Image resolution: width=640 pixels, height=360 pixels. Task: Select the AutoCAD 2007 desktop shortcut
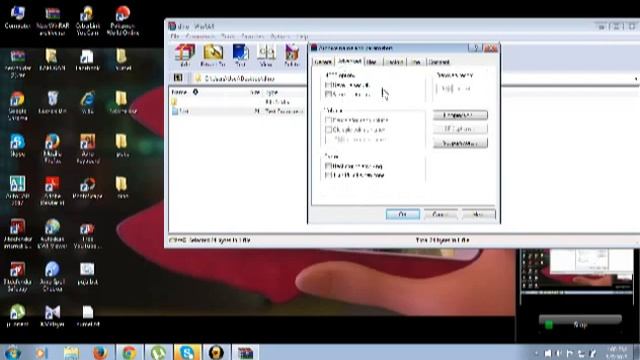(17, 191)
